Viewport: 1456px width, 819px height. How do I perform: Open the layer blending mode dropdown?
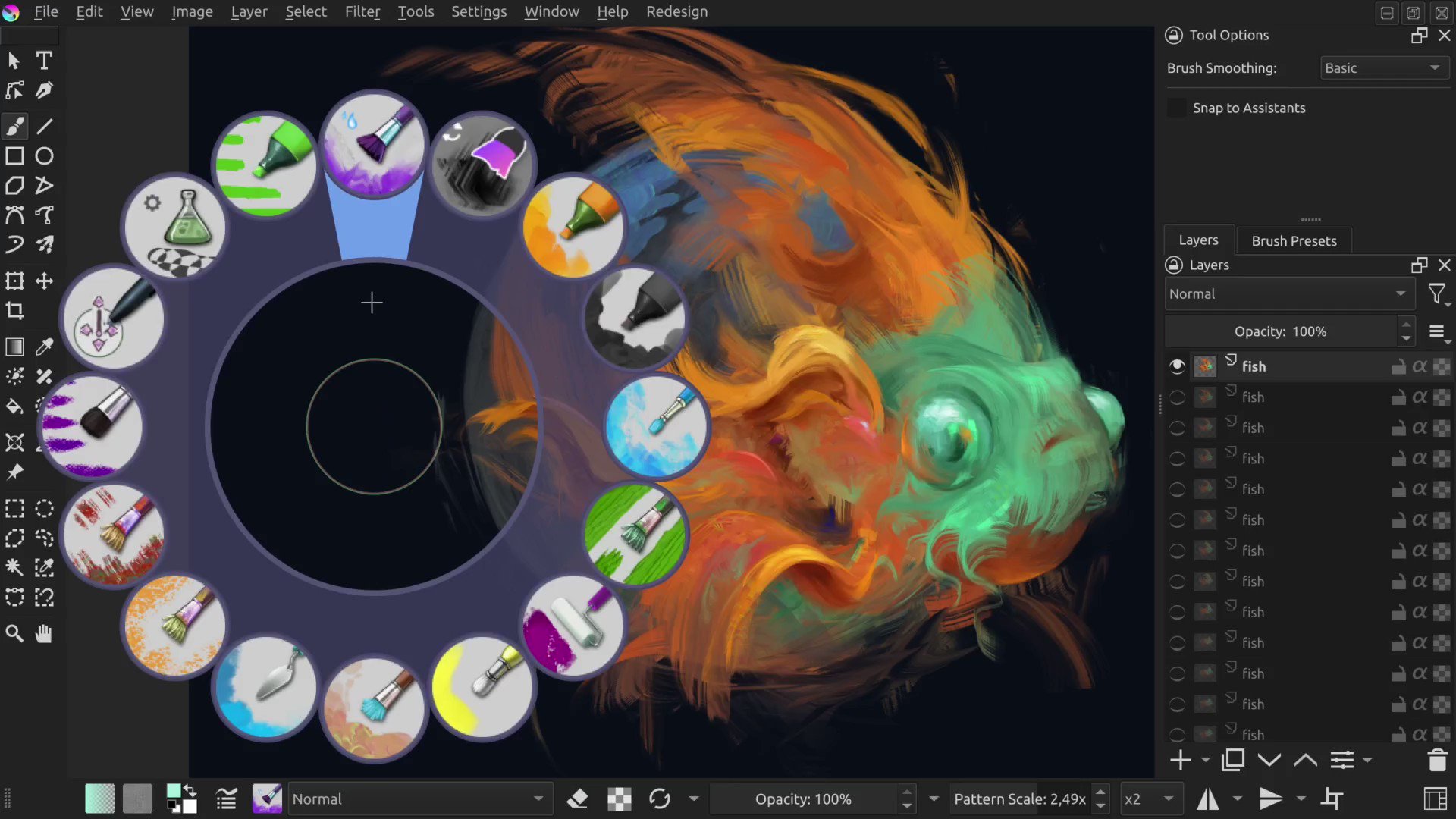click(1289, 293)
